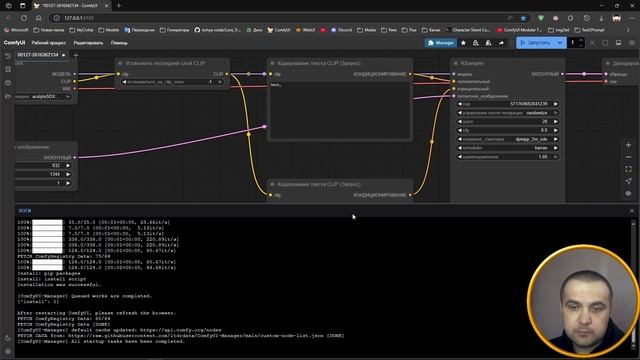Image resolution: width=640 pixels, height=360 pixels.
Task: Close the logs panel
Action: (x=632, y=211)
